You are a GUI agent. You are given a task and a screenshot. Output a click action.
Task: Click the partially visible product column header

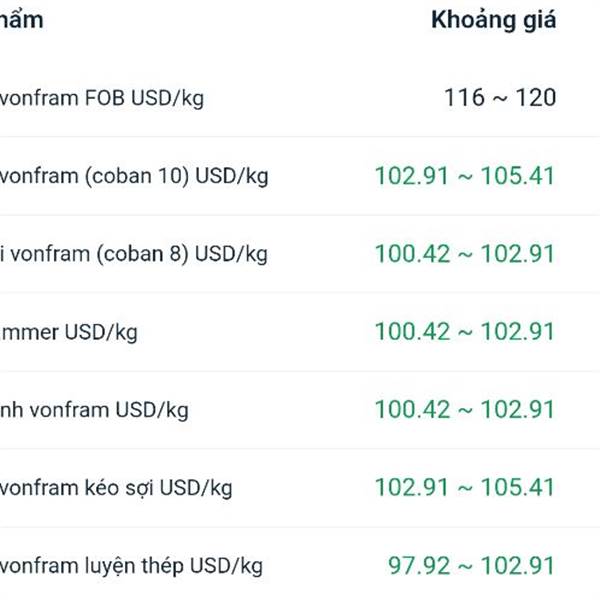[21, 19]
